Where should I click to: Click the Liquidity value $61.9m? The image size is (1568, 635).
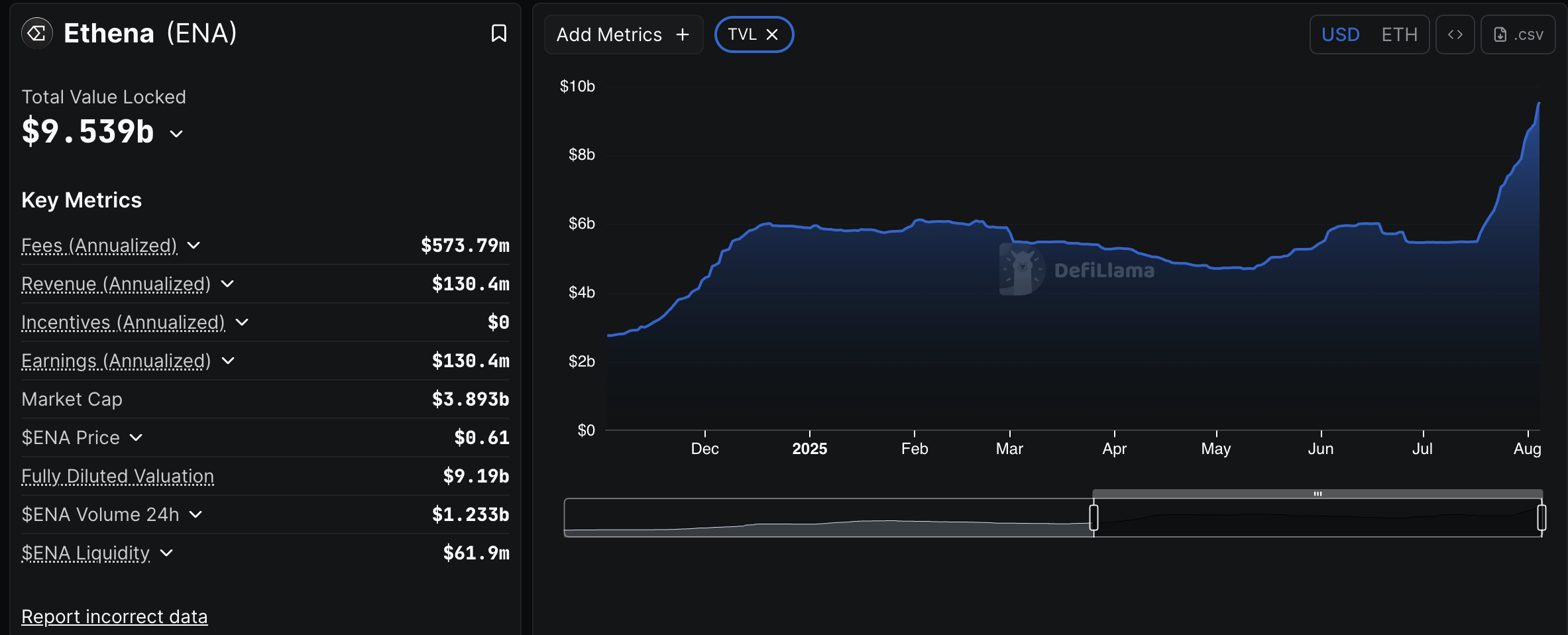point(476,553)
